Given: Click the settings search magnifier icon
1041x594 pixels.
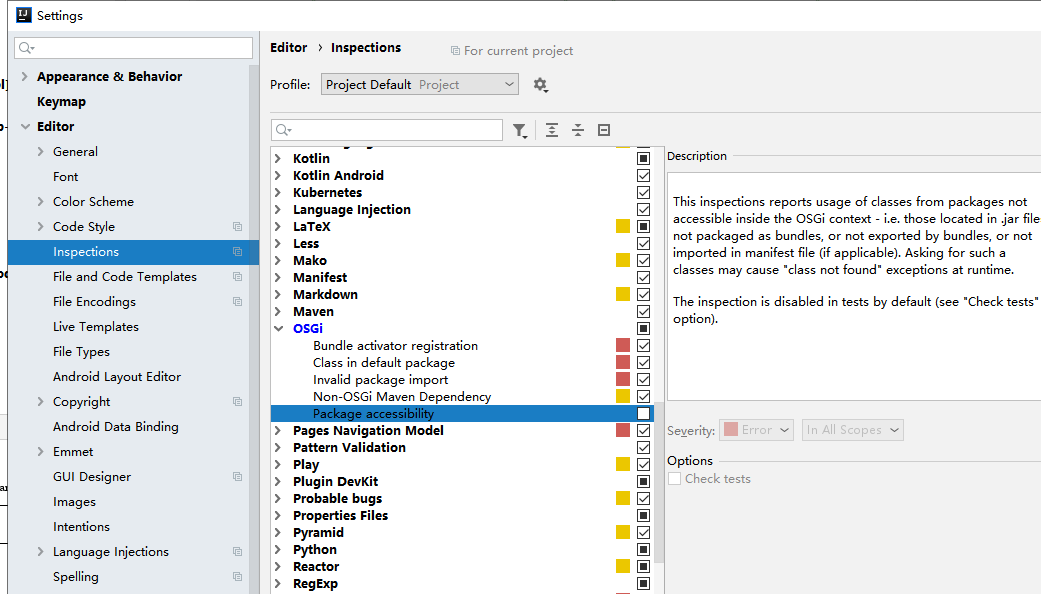Looking at the screenshot, I should tap(27, 48).
